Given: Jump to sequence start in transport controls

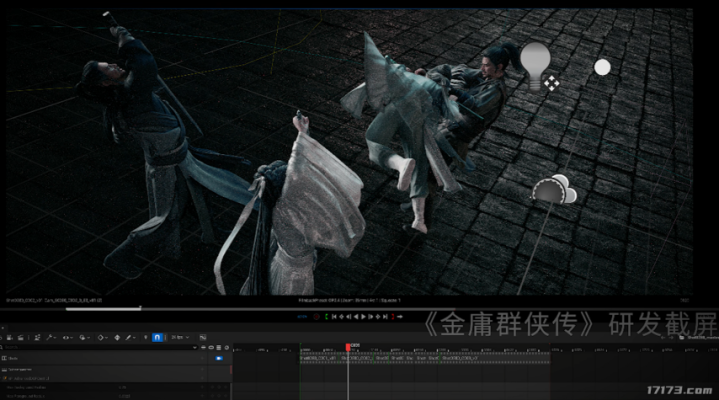Looking at the screenshot, I should [x=335, y=316].
